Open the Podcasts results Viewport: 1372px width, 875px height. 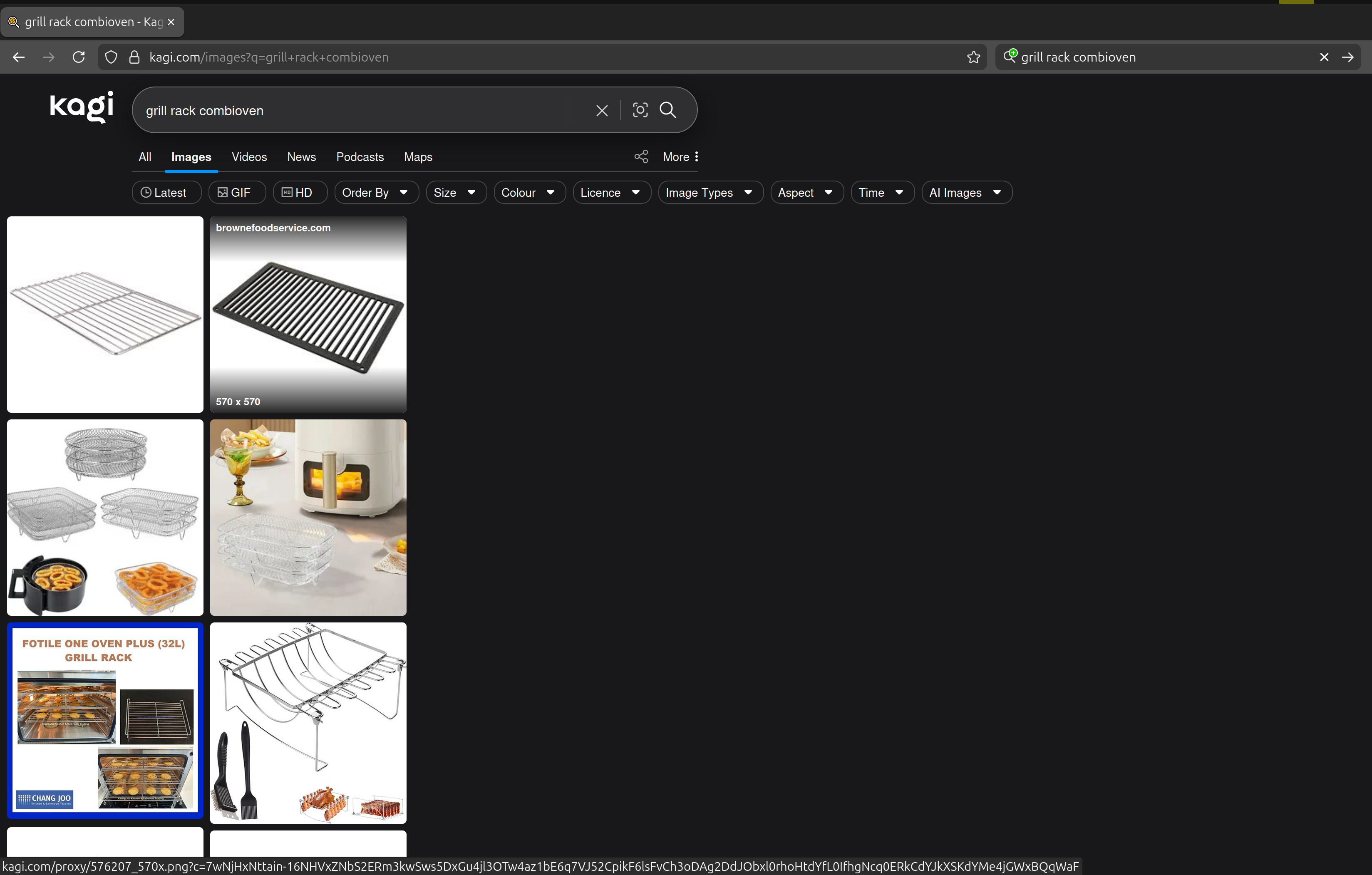click(x=360, y=157)
